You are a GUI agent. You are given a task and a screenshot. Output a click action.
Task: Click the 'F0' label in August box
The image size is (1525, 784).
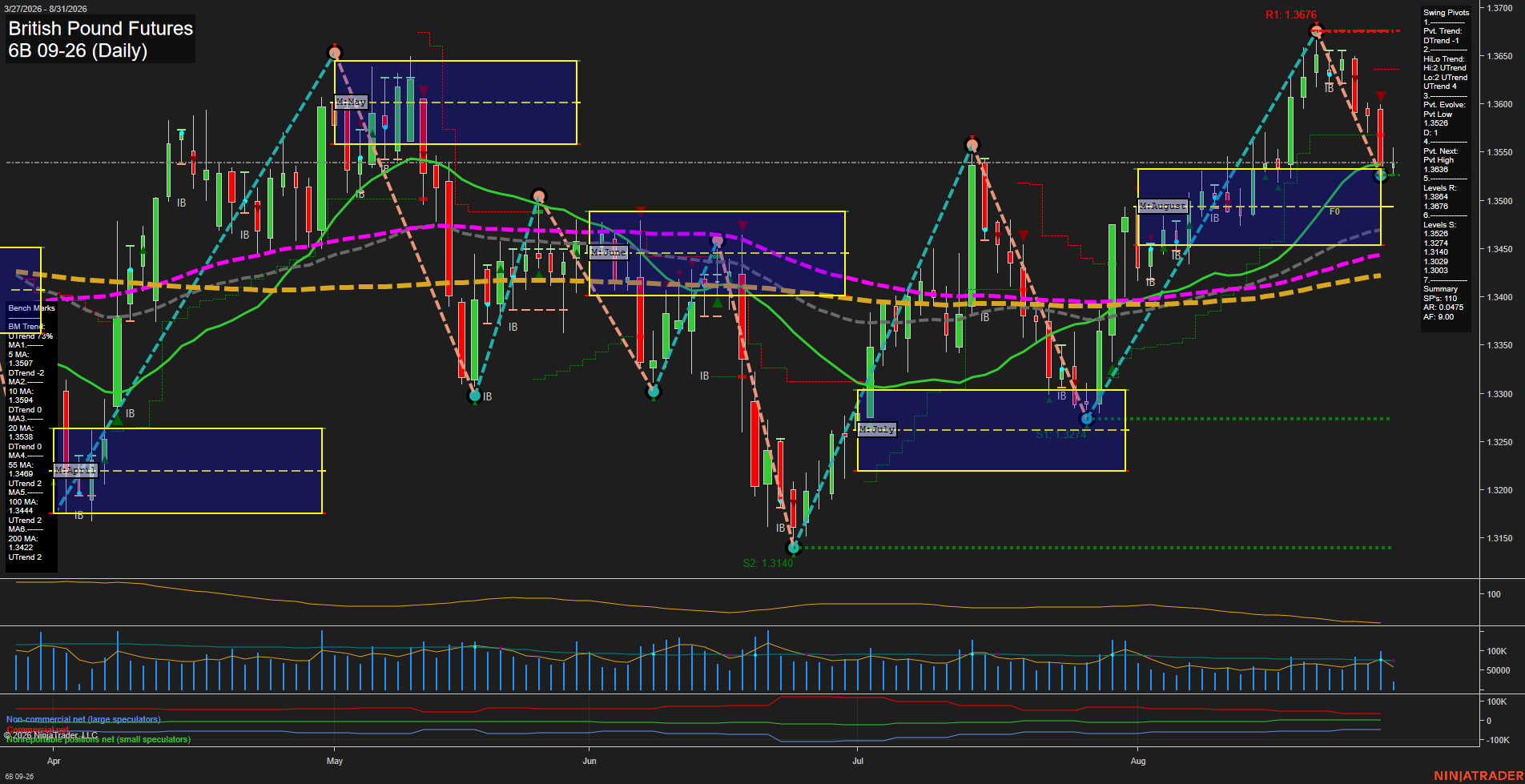(1334, 211)
